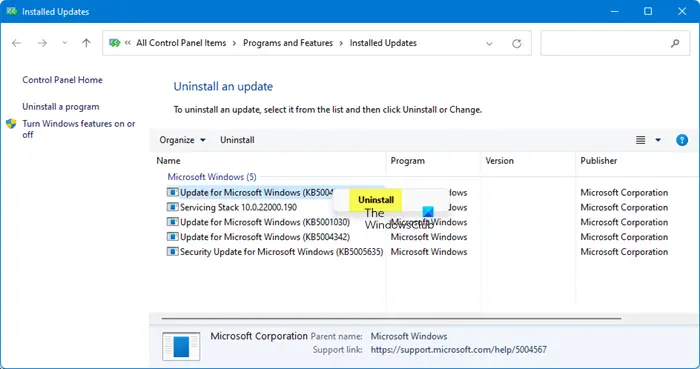Click Parent name value Microsoft Windows
This screenshot has width=700, height=369.
click(409, 336)
